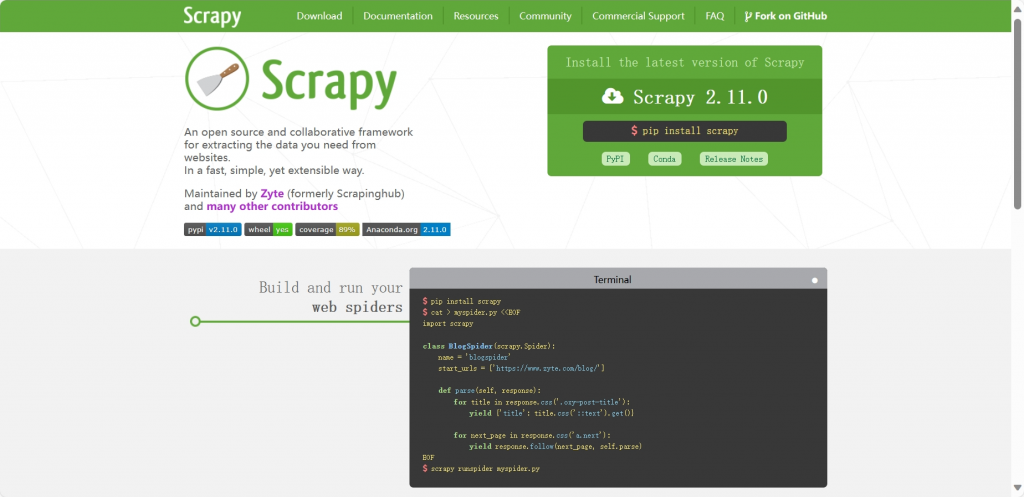The image size is (1024, 497).
Task: Click the pypi v2.11.0 badge
Action: (x=213, y=229)
